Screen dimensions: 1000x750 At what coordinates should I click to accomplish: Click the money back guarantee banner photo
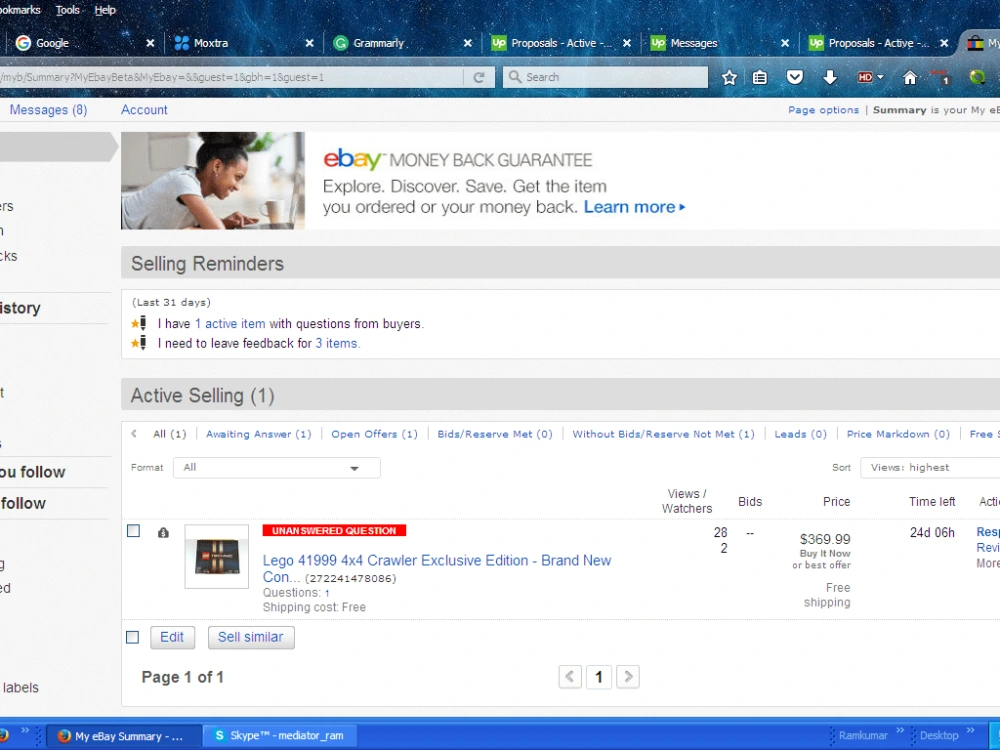213,180
